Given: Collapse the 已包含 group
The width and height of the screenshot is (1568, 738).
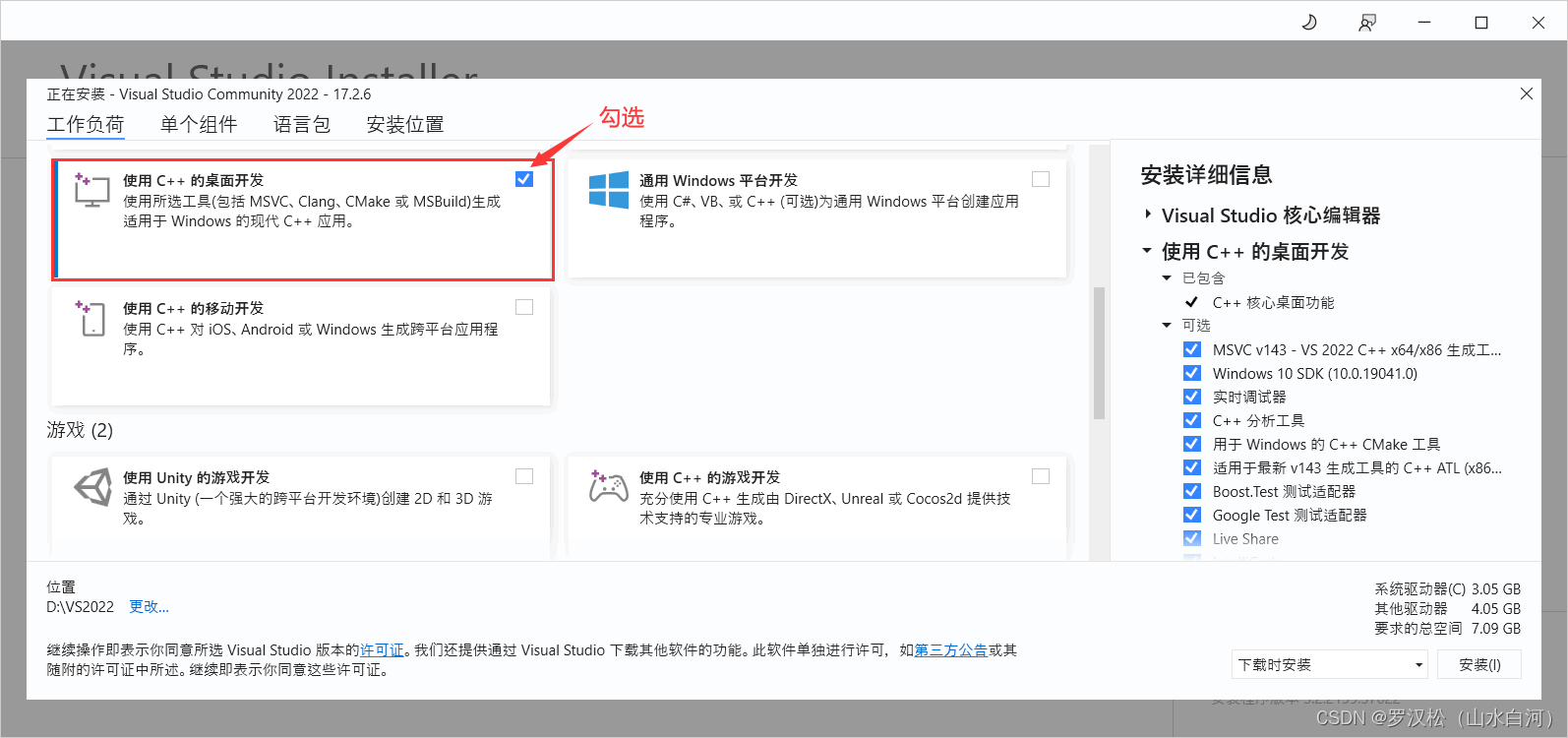Looking at the screenshot, I should pos(1167,278).
